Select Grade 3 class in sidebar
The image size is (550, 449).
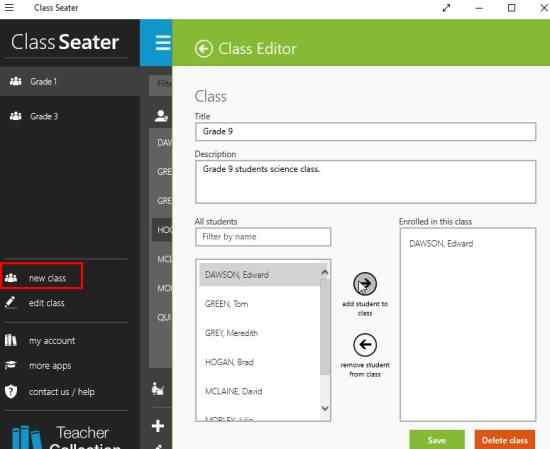point(70,116)
